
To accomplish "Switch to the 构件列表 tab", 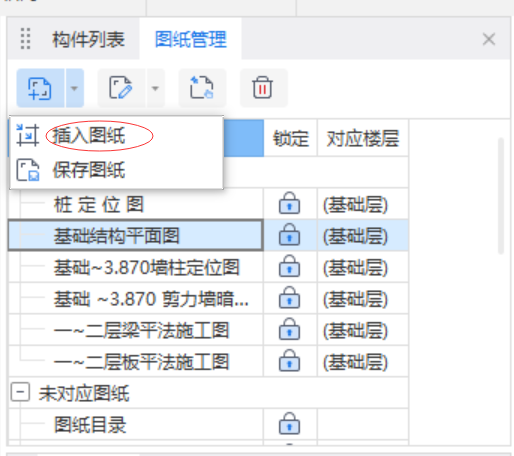I will 89,40.
